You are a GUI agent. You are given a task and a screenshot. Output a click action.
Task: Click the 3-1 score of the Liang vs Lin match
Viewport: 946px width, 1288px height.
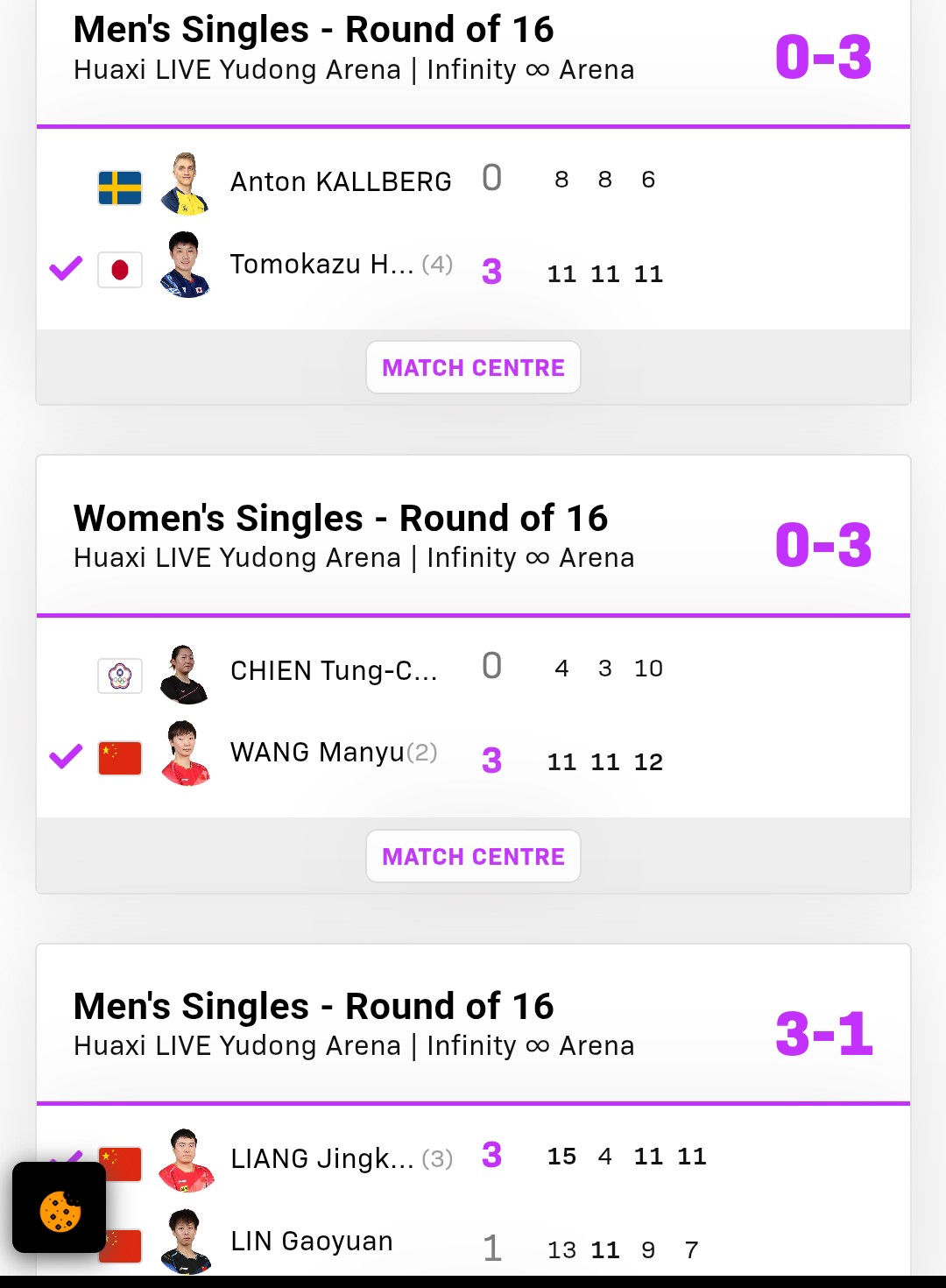824,1034
